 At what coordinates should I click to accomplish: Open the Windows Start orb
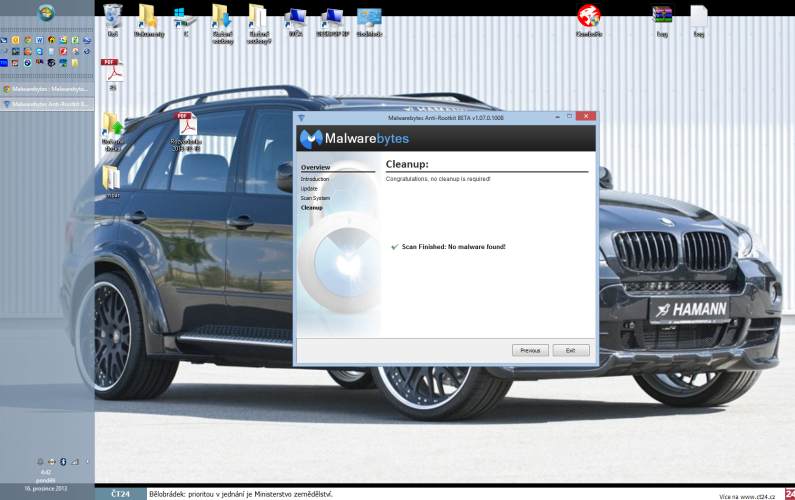tap(46, 14)
